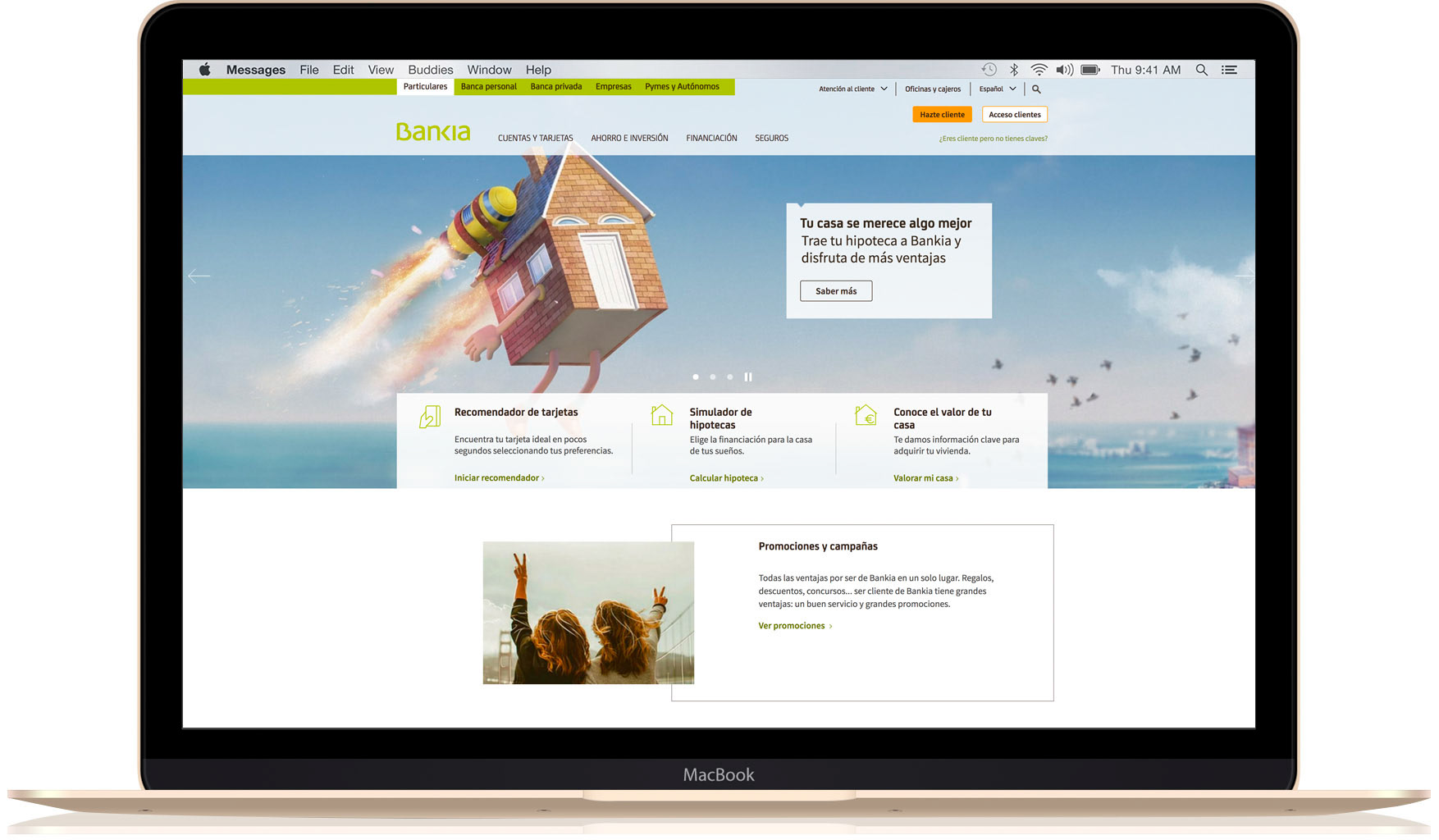Open the Help menu

coord(538,70)
